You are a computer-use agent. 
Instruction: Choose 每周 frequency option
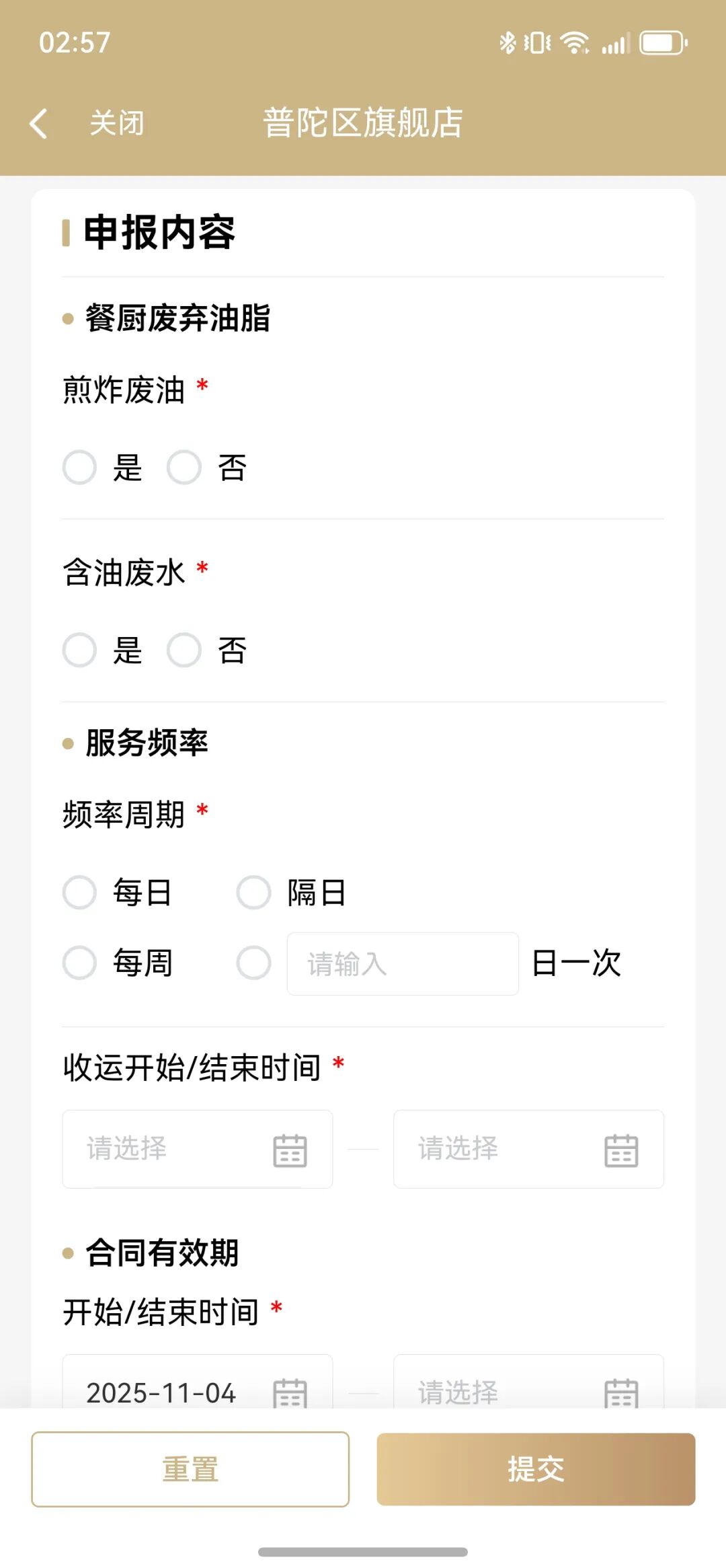80,963
